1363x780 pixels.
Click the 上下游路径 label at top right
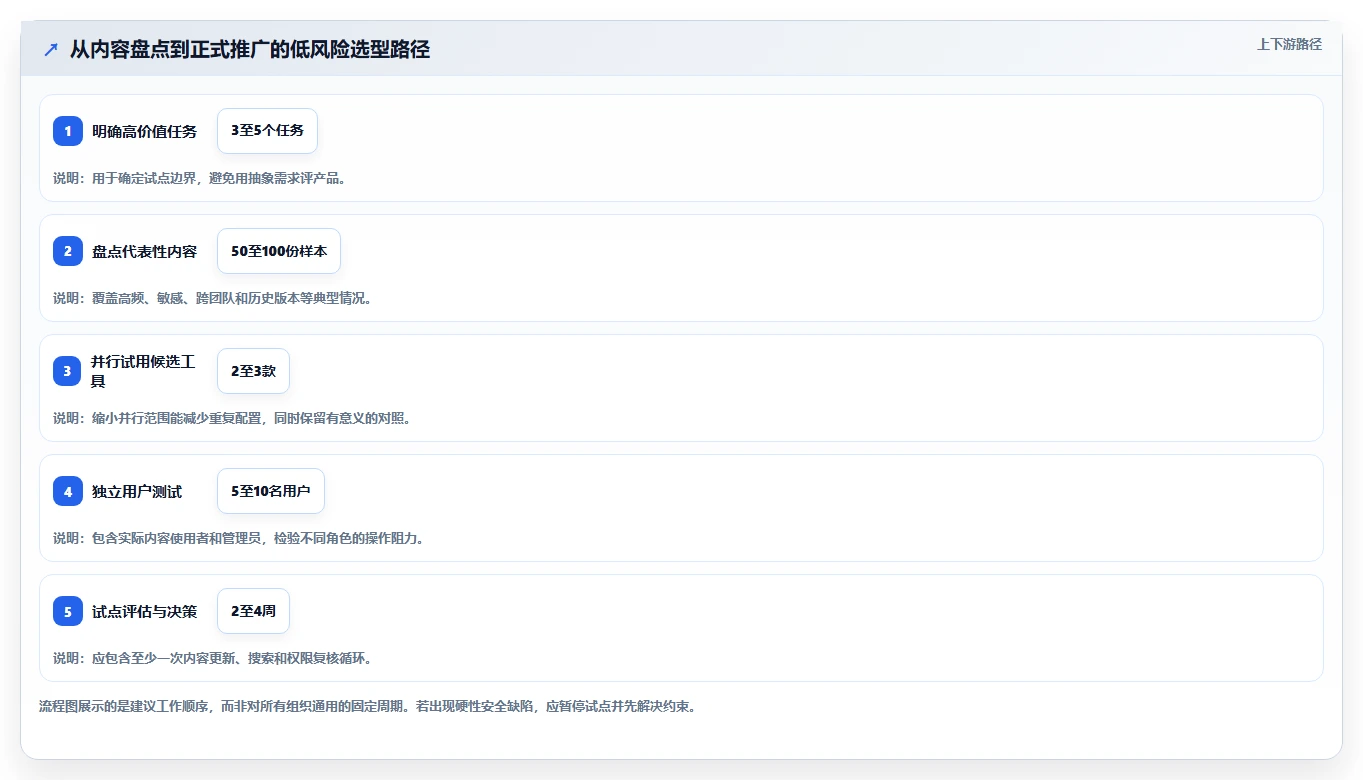coord(1289,44)
